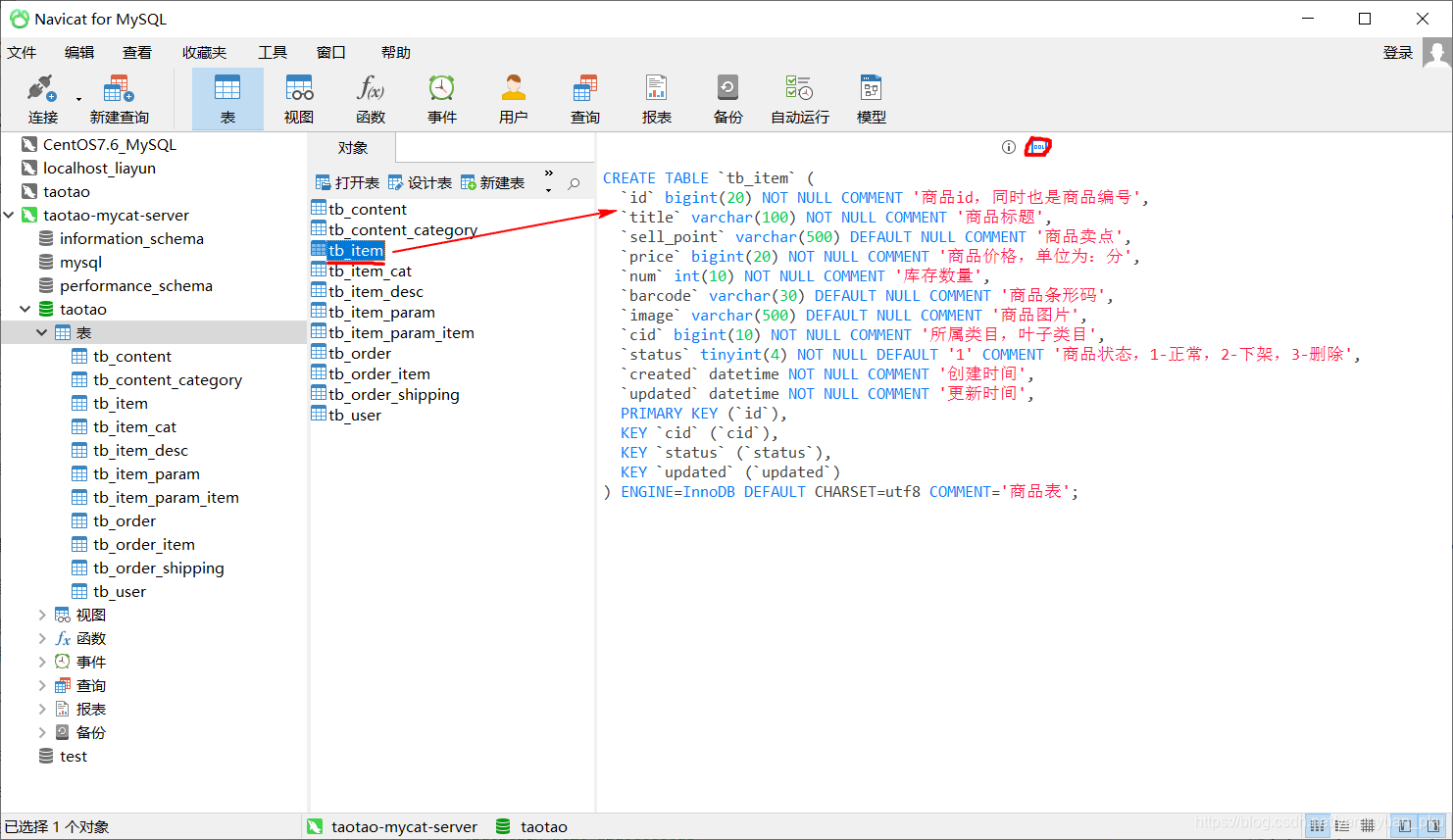
Task: Click the 设计表 button
Action: pyautogui.click(x=420, y=183)
